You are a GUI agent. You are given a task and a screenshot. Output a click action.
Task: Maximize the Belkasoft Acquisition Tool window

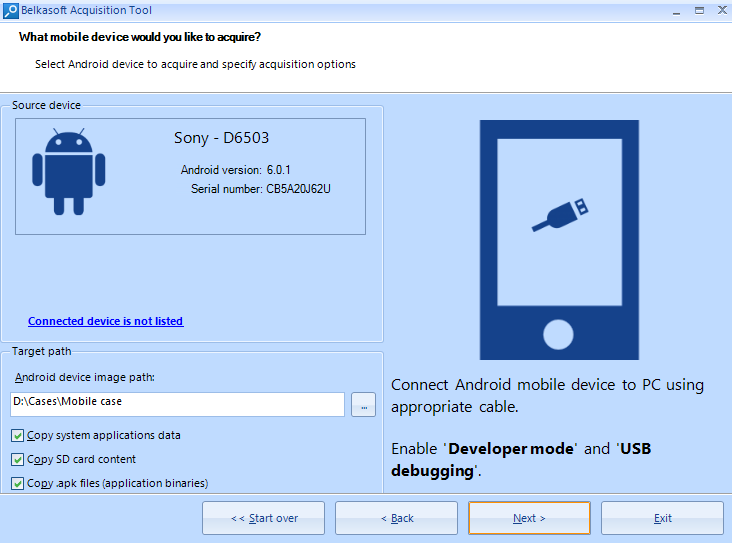[x=699, y=10]
